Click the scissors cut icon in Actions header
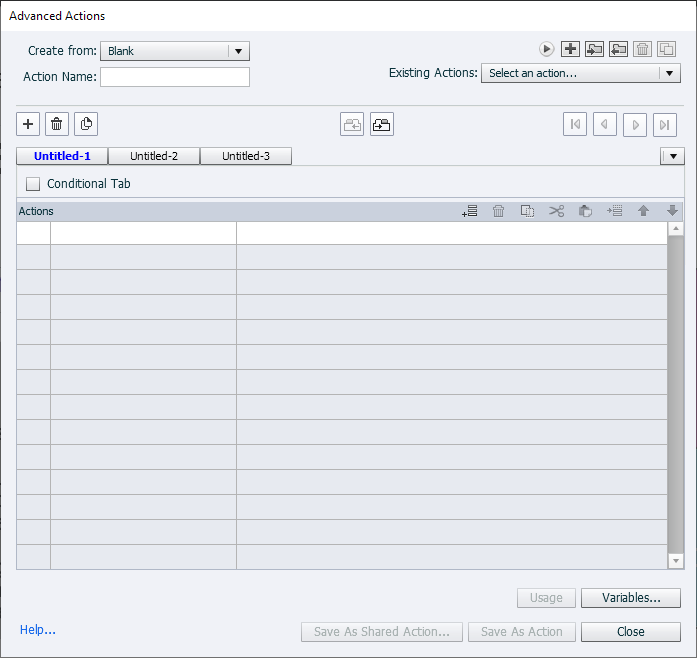Viewport: 697px width, 658px height. click(557, 211)
